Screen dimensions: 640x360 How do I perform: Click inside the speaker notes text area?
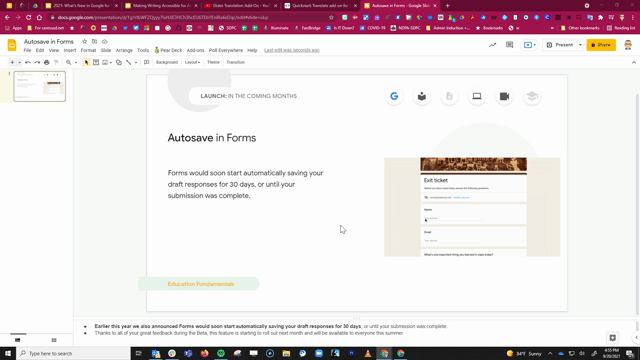pyautogui.click(x=355, y=330)
